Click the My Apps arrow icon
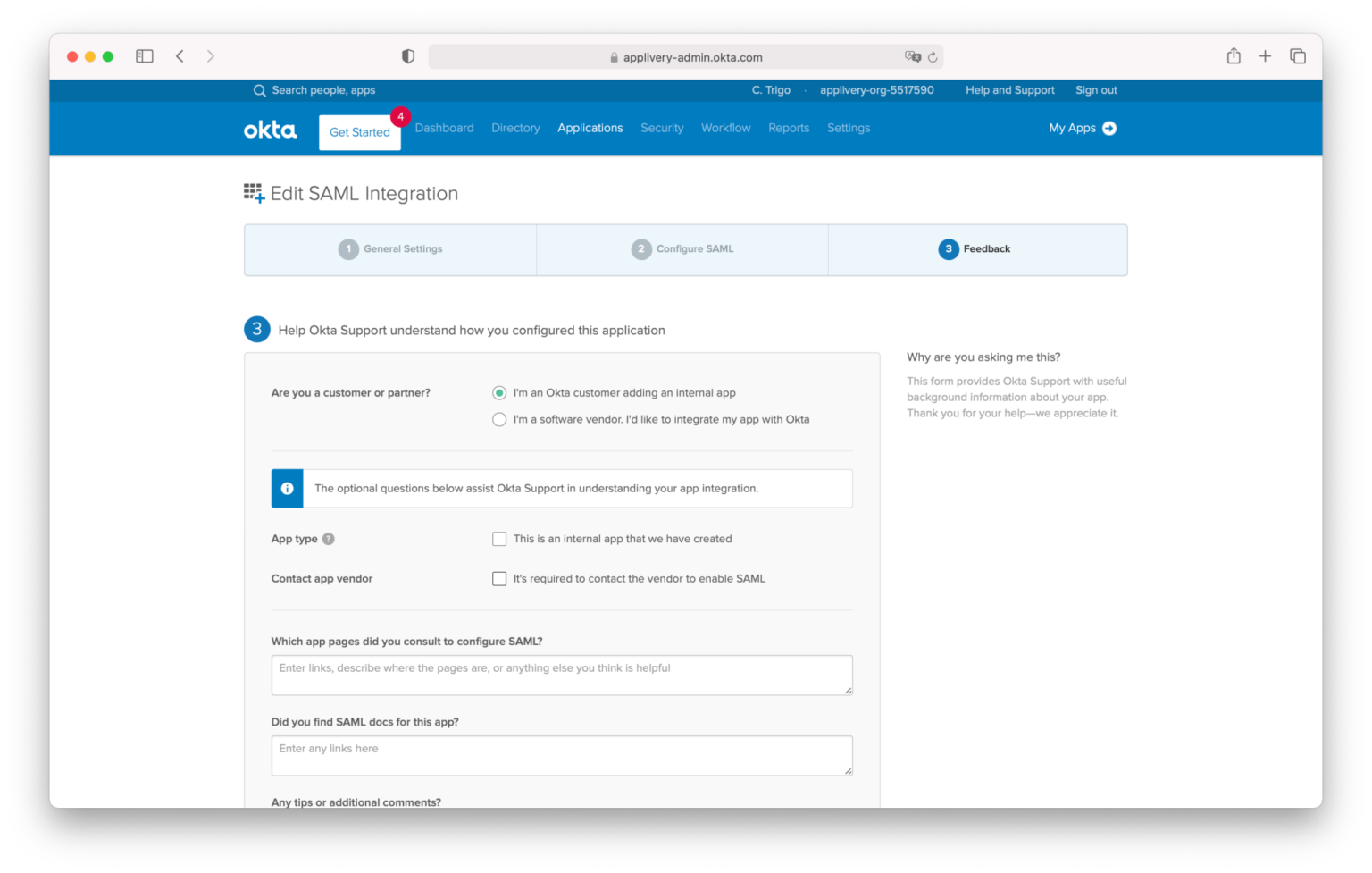 point(1109,128)
